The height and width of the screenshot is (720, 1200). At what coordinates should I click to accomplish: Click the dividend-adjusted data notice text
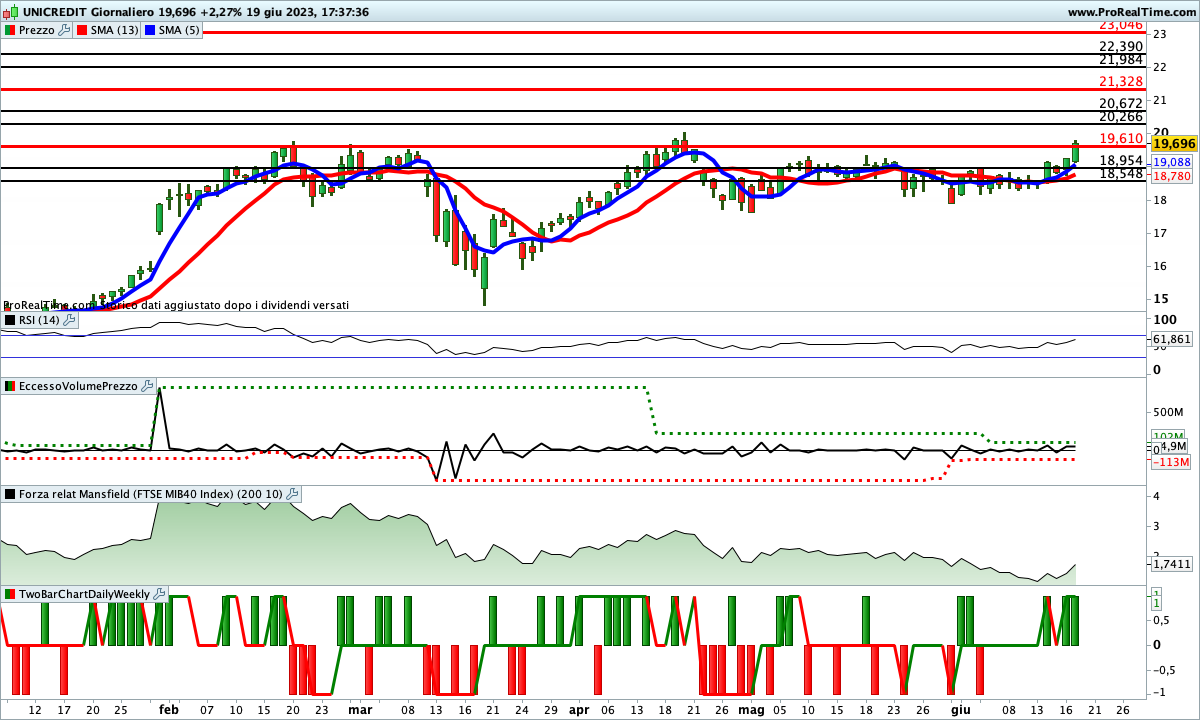click(x=176, y=305)
